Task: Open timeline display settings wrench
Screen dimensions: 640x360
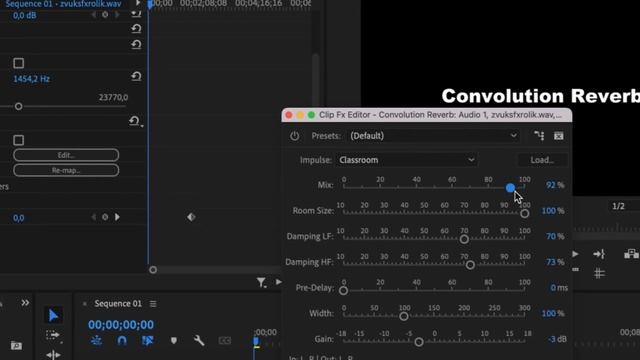Action: (x=199, y=340)
